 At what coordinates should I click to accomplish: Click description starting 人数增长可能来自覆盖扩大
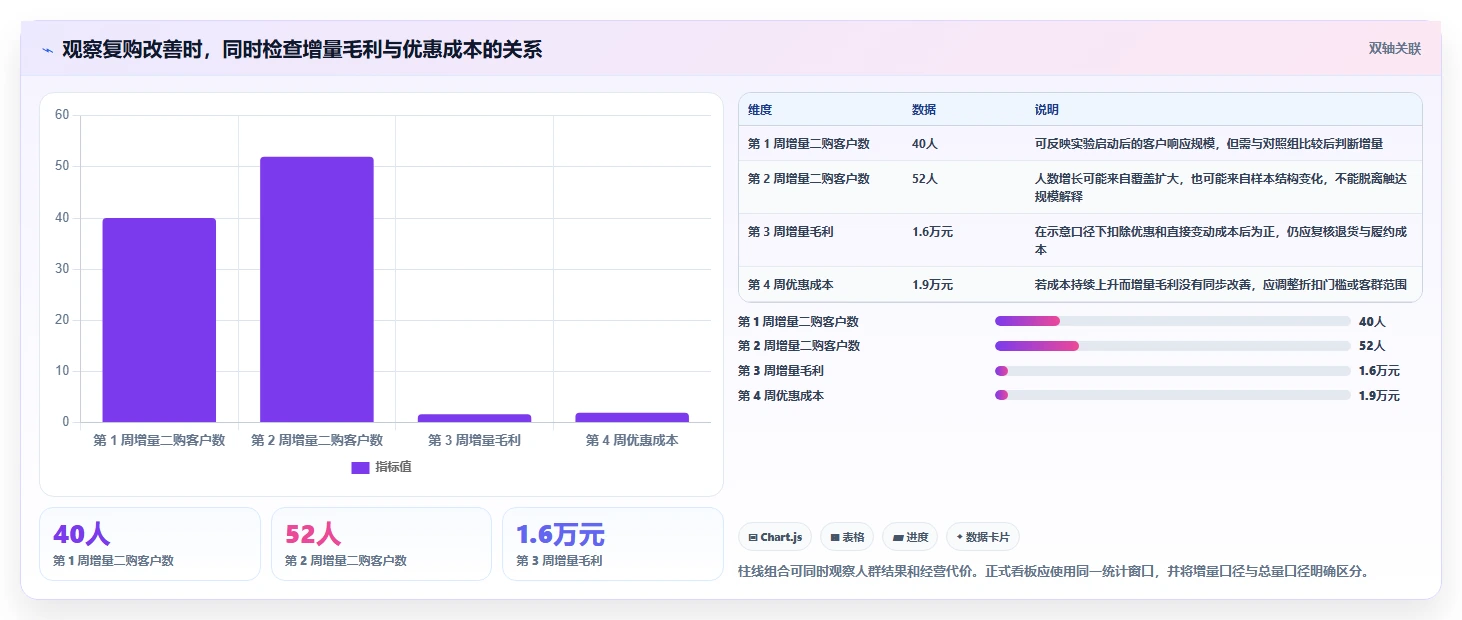coord(1221,188)
